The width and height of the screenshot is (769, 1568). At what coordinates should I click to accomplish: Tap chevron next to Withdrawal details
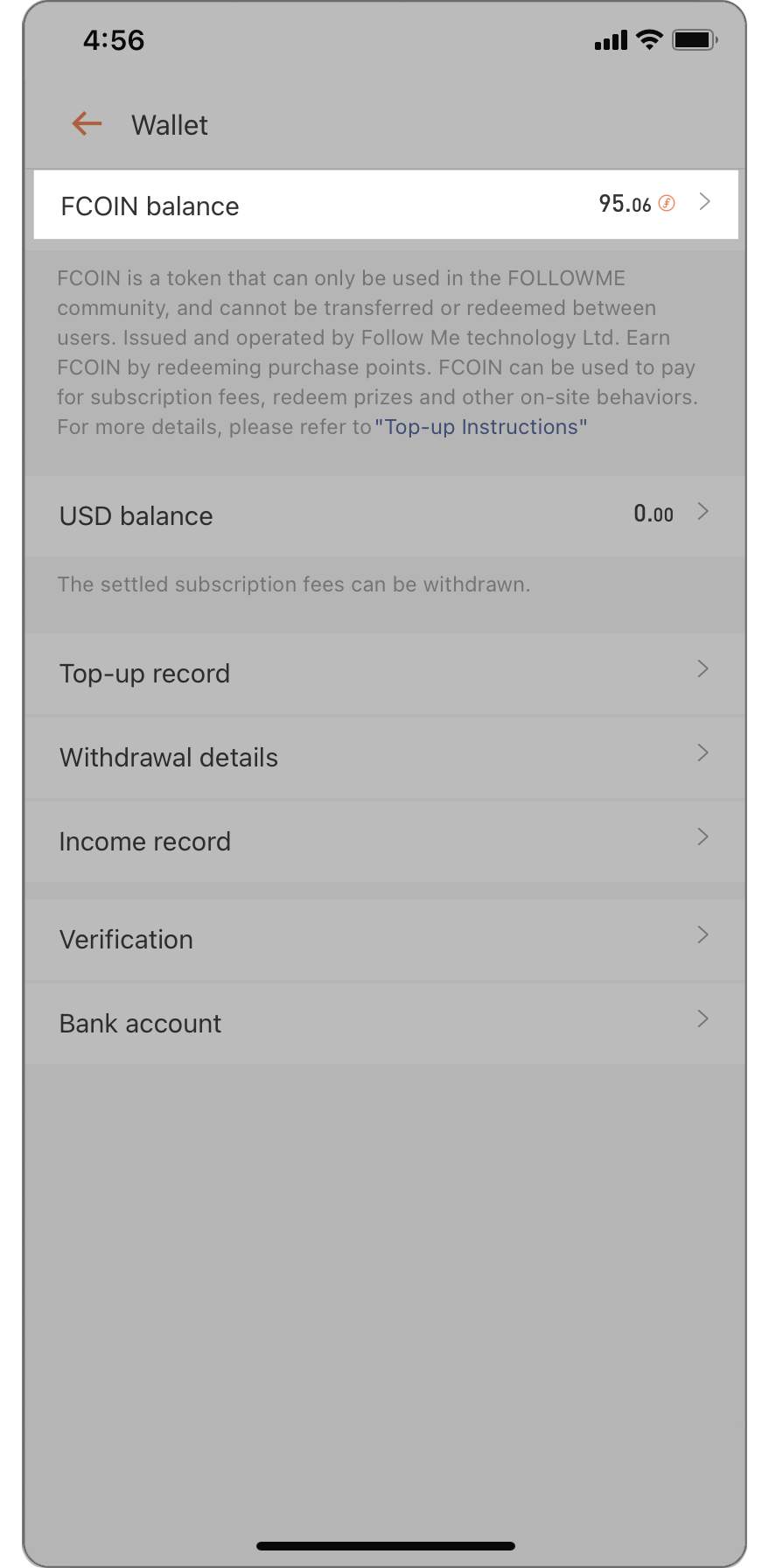(703, 753)
